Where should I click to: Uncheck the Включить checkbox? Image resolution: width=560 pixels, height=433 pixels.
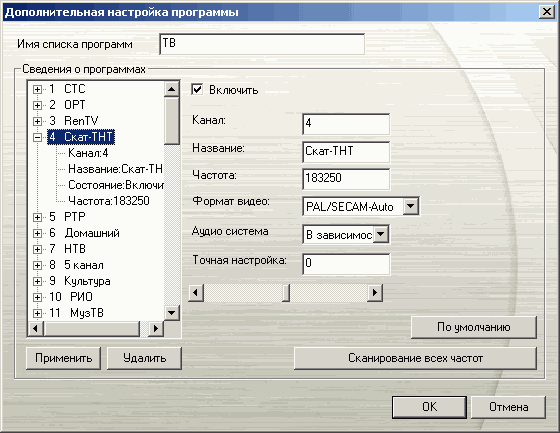click(197, 89)
